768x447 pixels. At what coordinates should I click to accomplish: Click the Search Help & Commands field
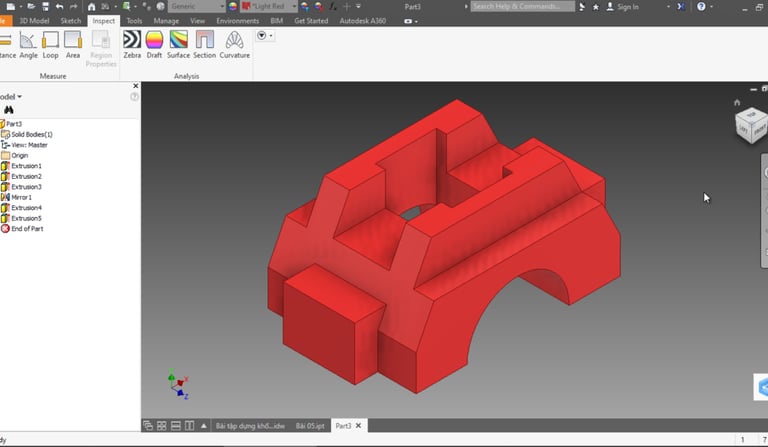(x=523, y=6)
